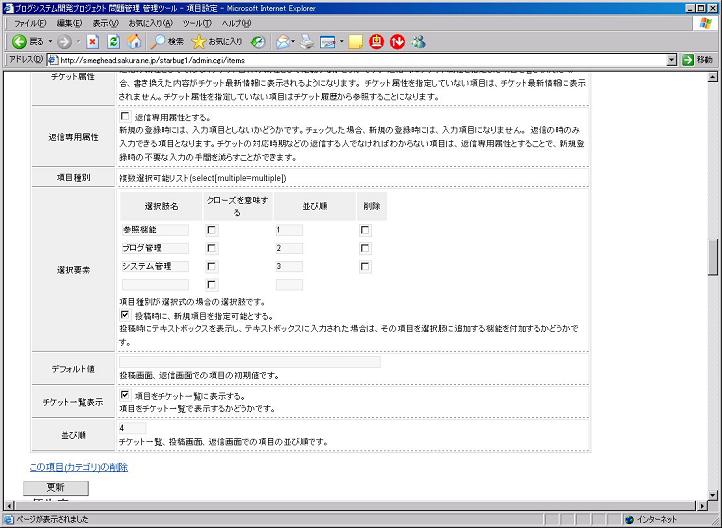Viewport: 722px width, 528px height.
Task: Enable the 返信専用属性とする checkbox
Action: click(125, 117)
